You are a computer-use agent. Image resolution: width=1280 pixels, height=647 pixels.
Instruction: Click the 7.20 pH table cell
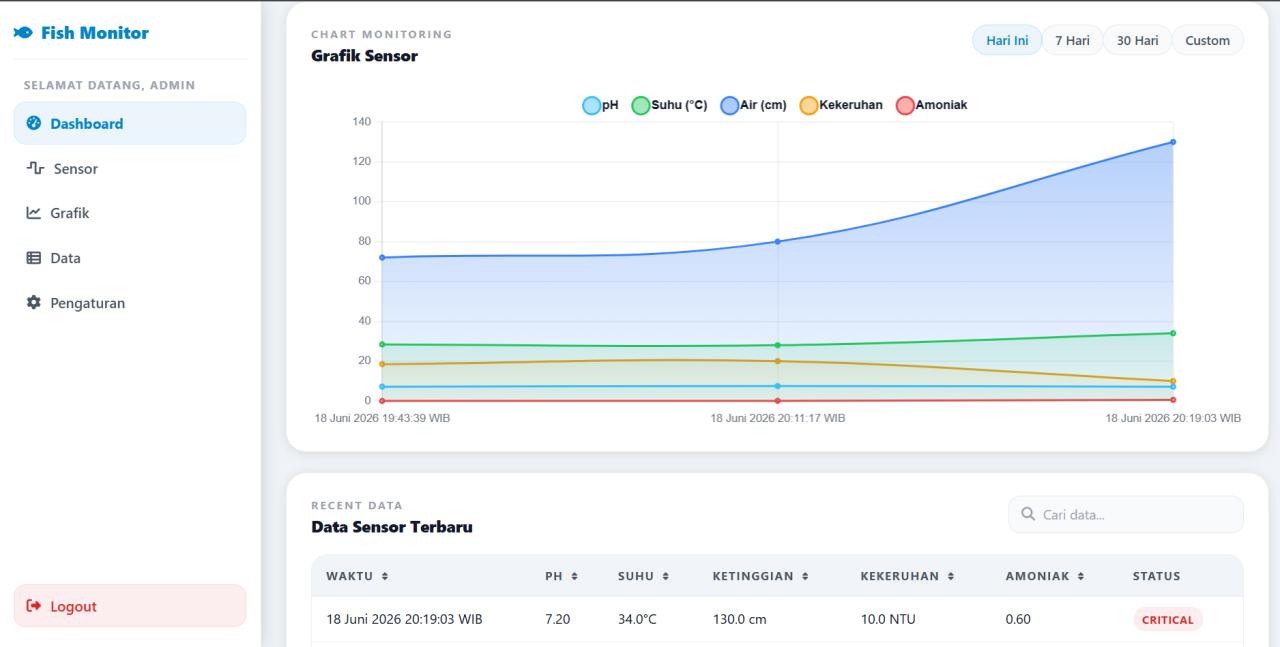pos(557,619)
